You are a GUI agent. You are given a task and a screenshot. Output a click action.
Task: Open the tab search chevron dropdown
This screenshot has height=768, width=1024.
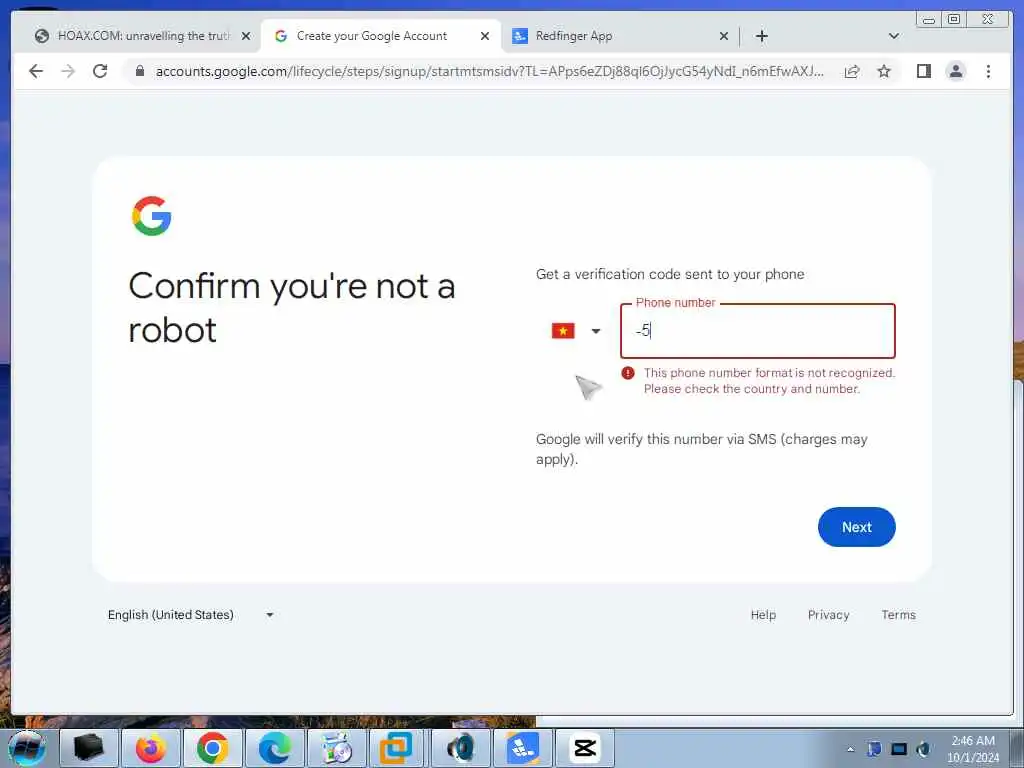(894, 36)
